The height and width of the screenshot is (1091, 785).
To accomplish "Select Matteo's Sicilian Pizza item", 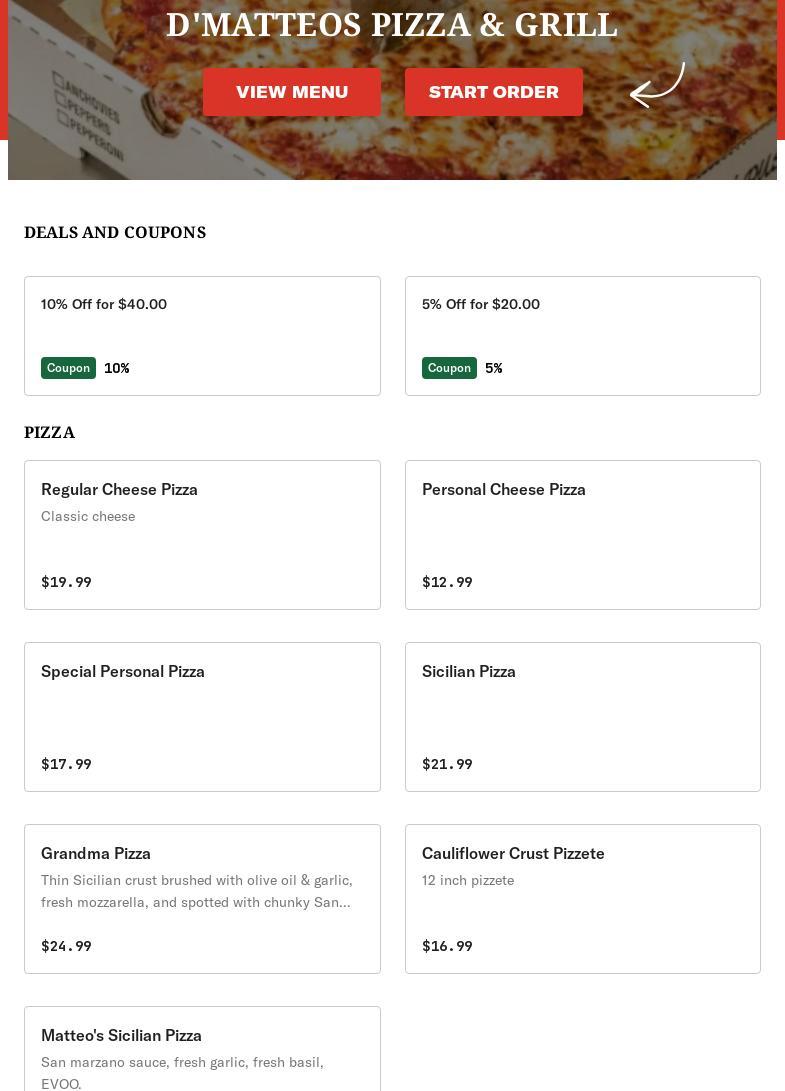I will point(202,1048).
